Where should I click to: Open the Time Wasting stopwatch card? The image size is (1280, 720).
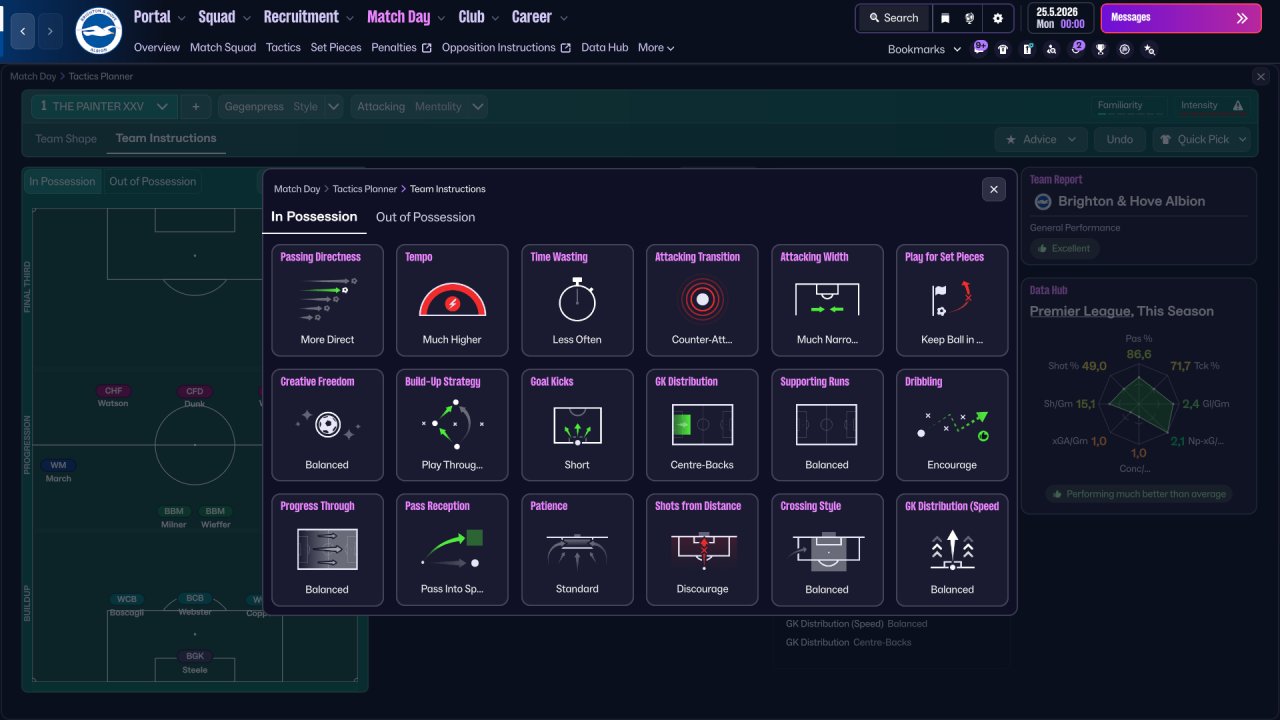pyautogui.click(x=577, y=300)
